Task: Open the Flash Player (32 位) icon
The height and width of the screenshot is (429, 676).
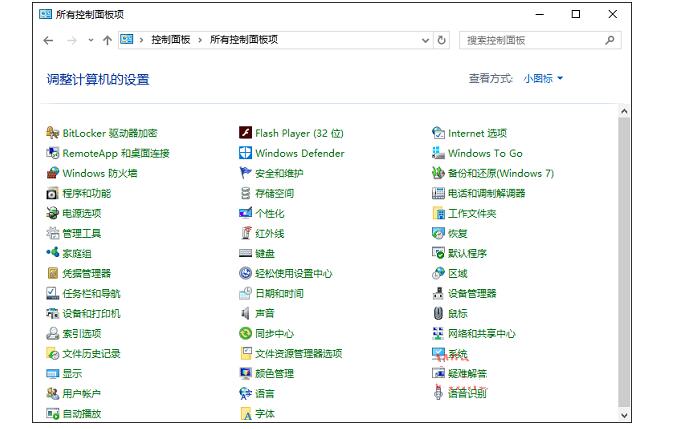Action: coord(245,133)
